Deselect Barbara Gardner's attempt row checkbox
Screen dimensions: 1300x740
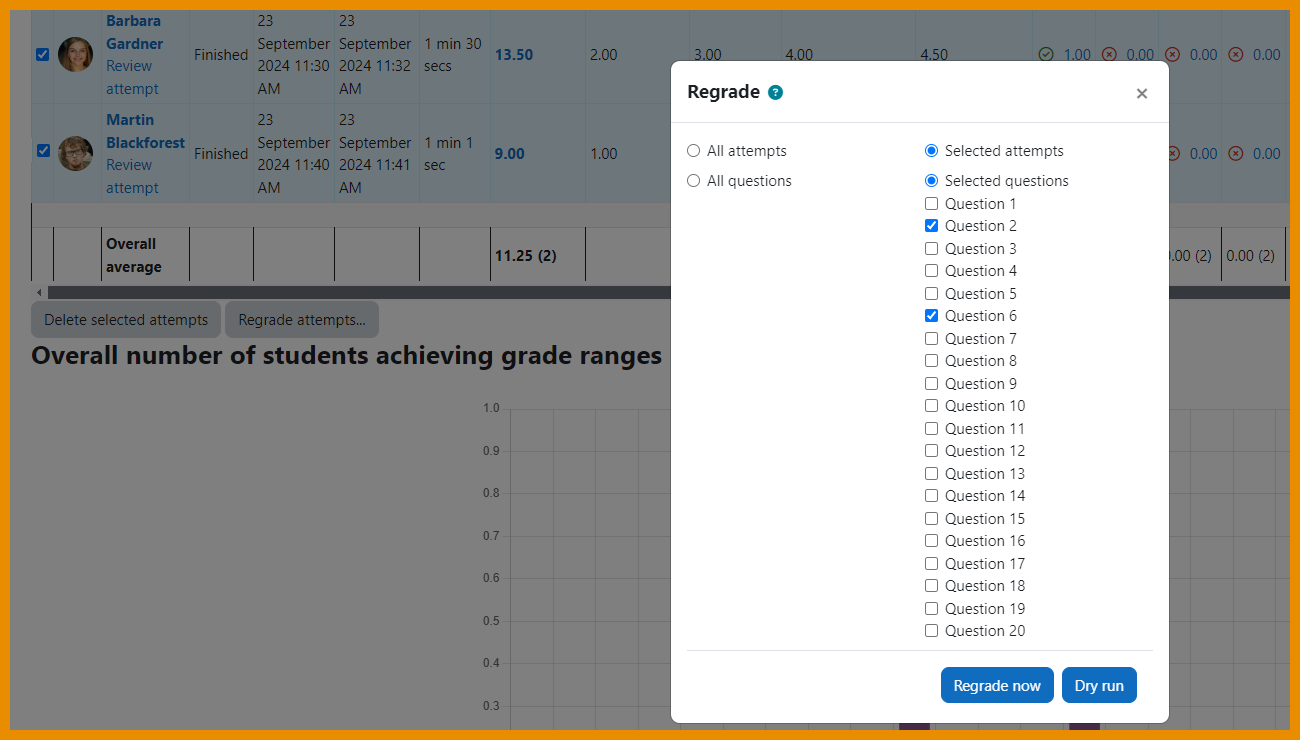(x=42, y=55)
